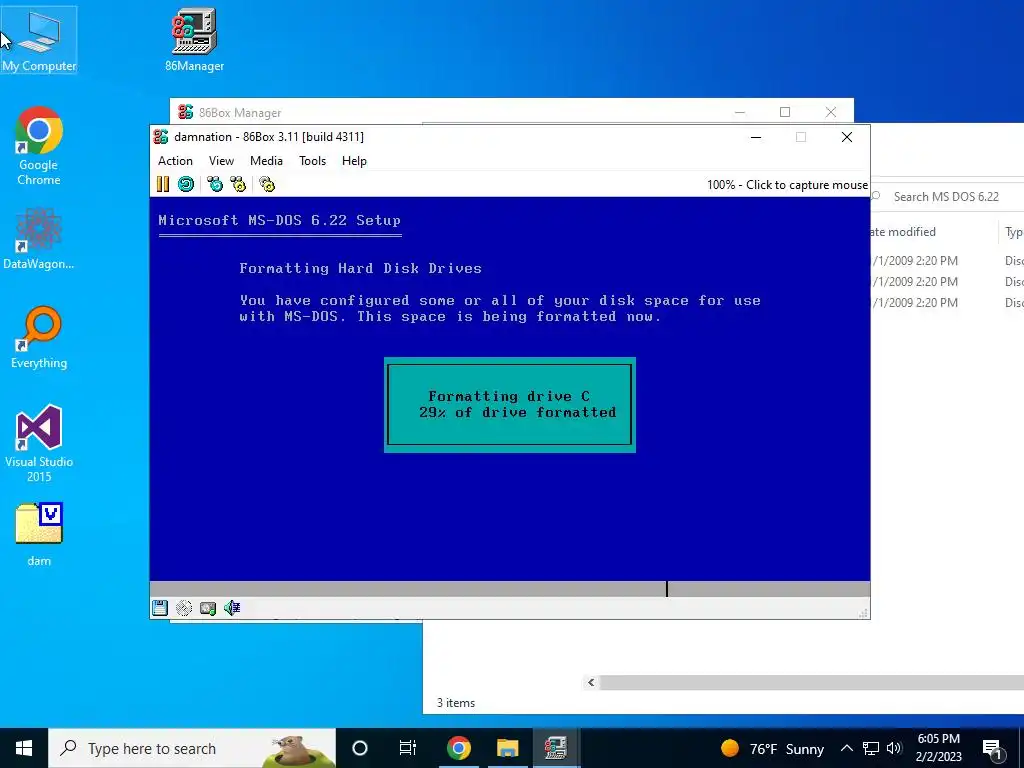This screenshot has width=1024, height=768.
Task: Click the 'Microsoft MS-DOS 6.22 Setup' heading
Action: point(280,221)
